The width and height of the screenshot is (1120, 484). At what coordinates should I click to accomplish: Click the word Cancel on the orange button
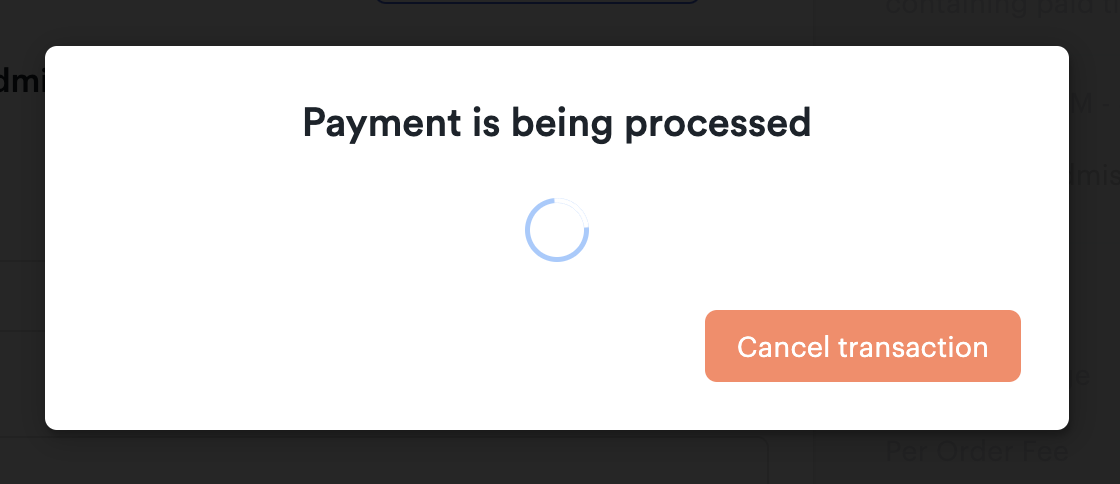click(x=783, y=347)
